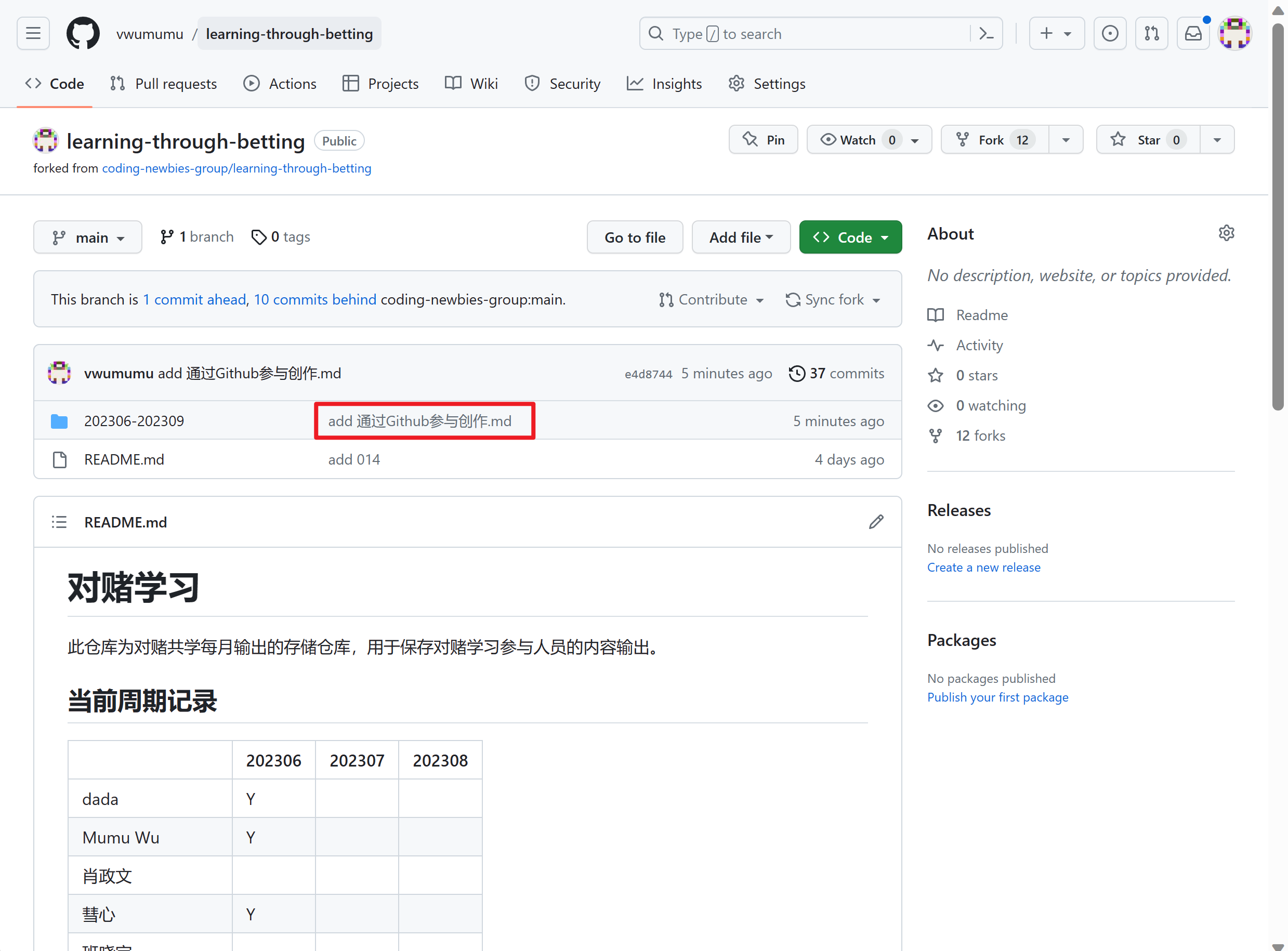The height and width of the screenshot is (951, 1288).
Task: Open README outline list icon
Action: pyautogui.click(x=59, y=522)
